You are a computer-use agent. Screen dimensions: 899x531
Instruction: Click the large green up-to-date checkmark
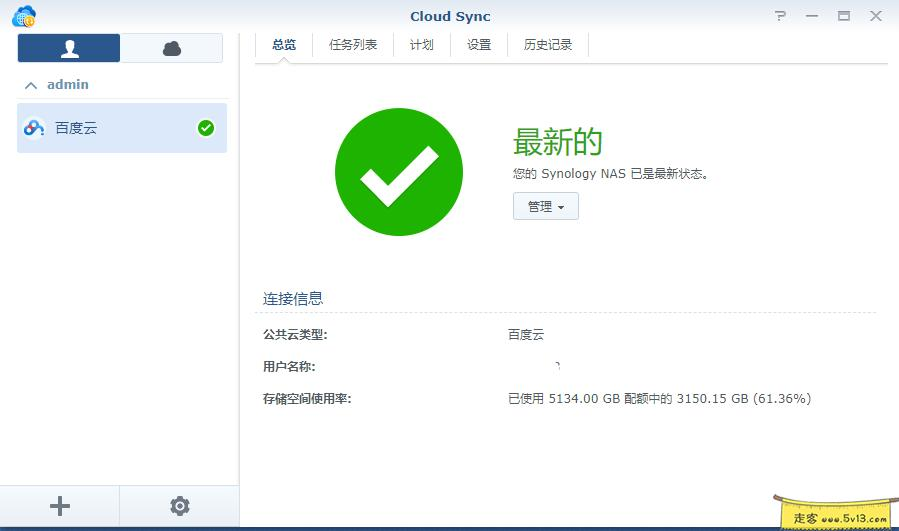(399, 172)
